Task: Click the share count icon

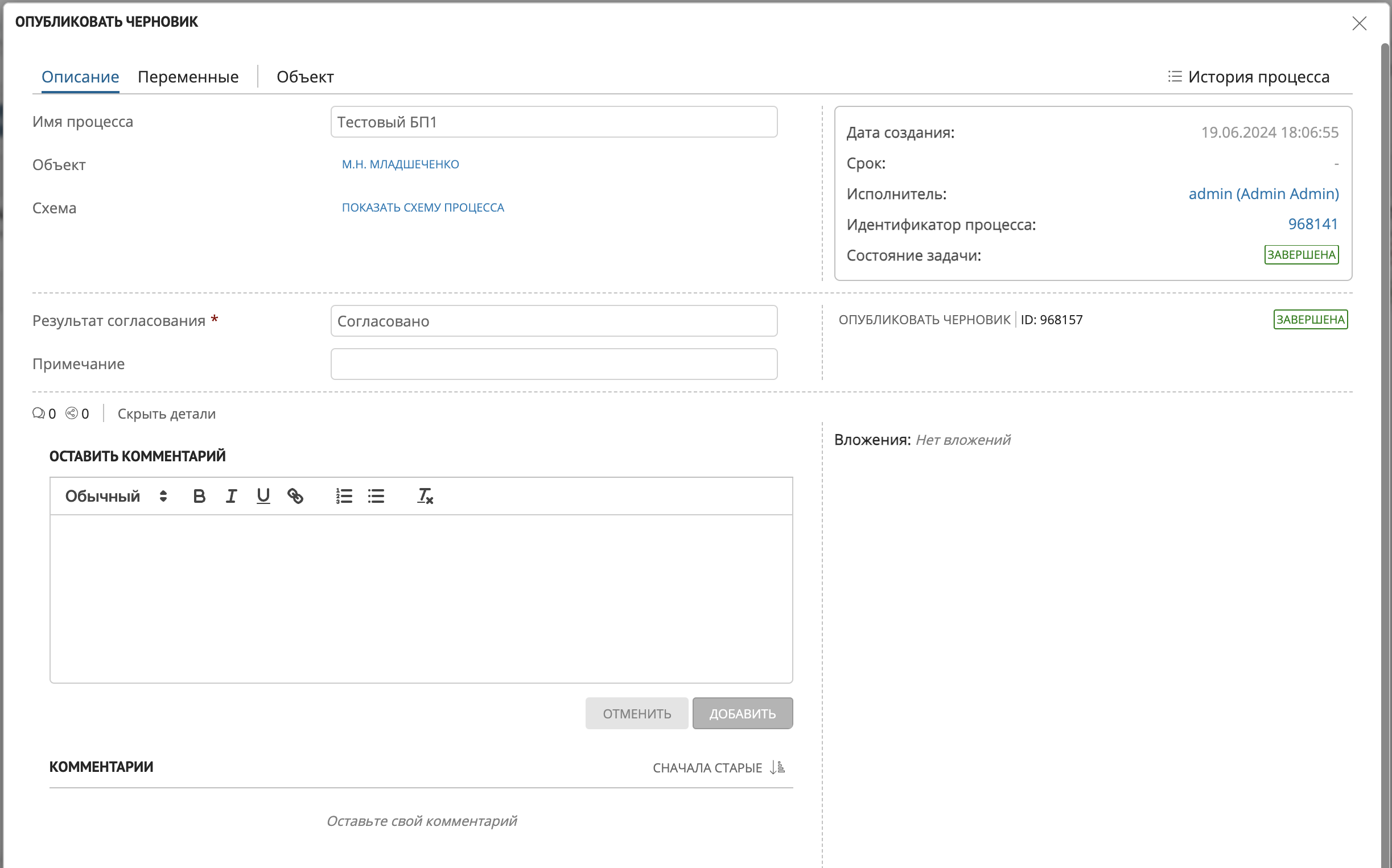Action: (71, 414)
